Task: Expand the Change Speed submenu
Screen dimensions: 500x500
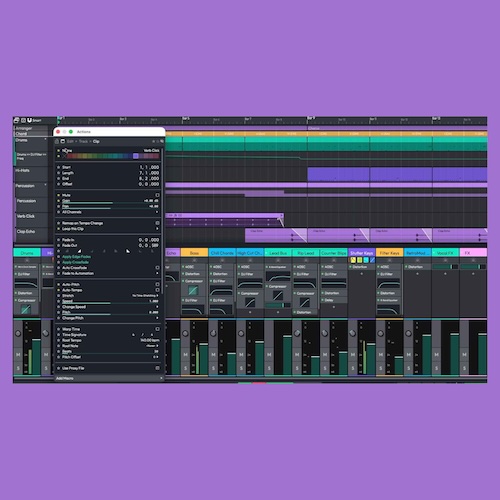Action: [x=157, y=307]
